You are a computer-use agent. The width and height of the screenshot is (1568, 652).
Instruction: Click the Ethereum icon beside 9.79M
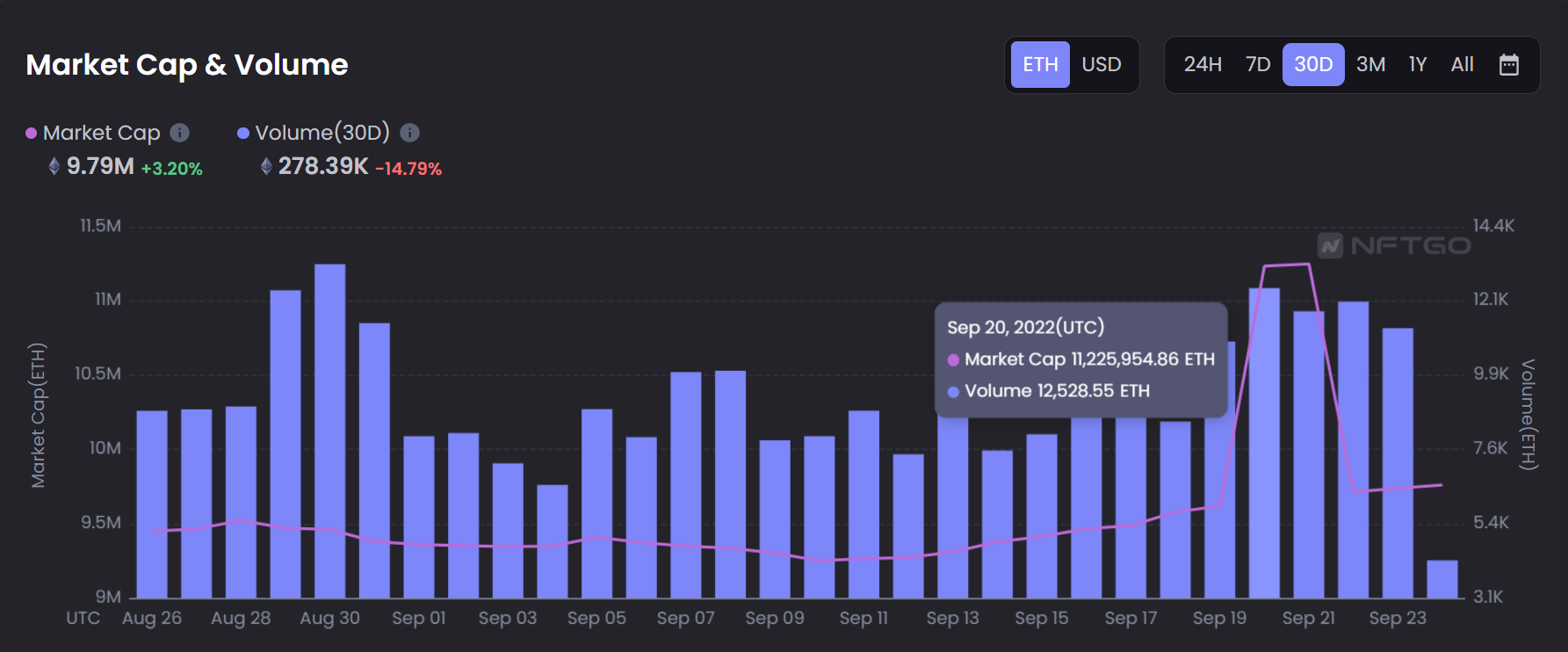pos(54,166)
